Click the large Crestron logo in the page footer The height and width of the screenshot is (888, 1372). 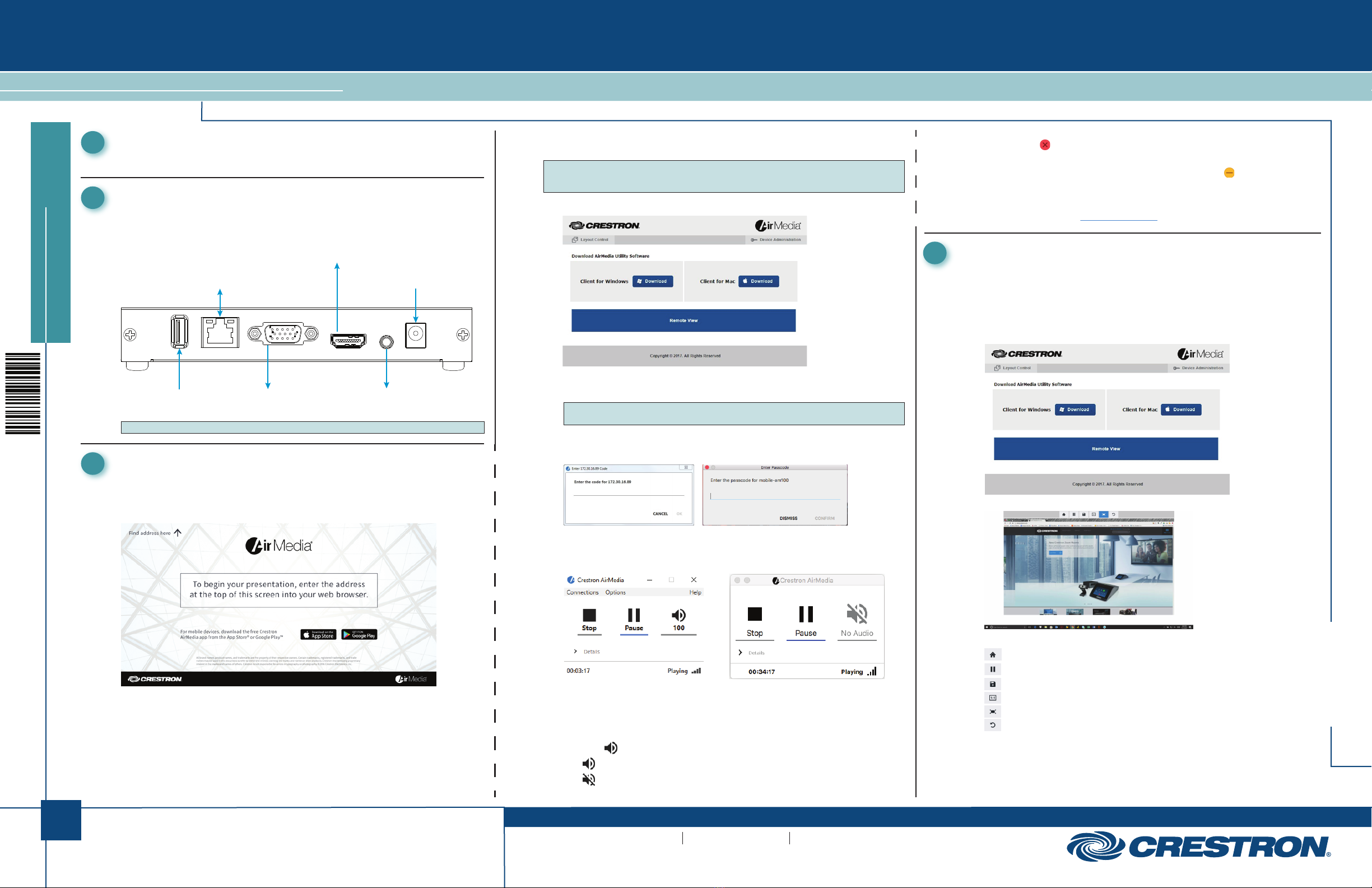click(1198, 847)
